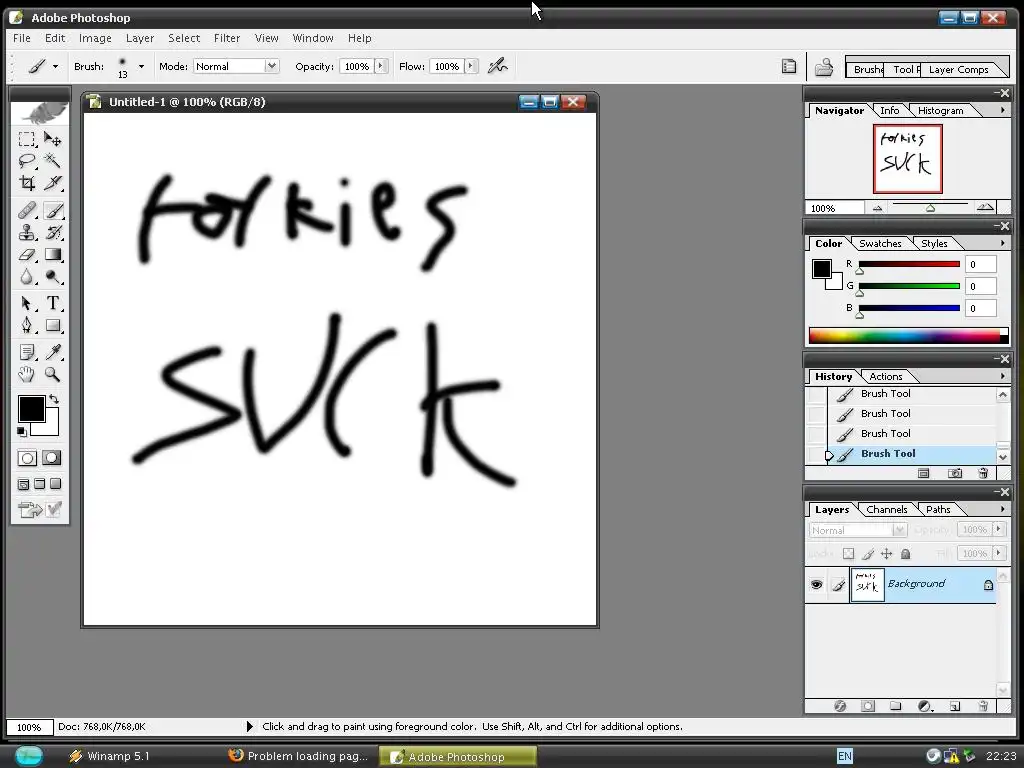Select Standard Screen mode
Viewport: 1024px width, 768px height.
24,484
